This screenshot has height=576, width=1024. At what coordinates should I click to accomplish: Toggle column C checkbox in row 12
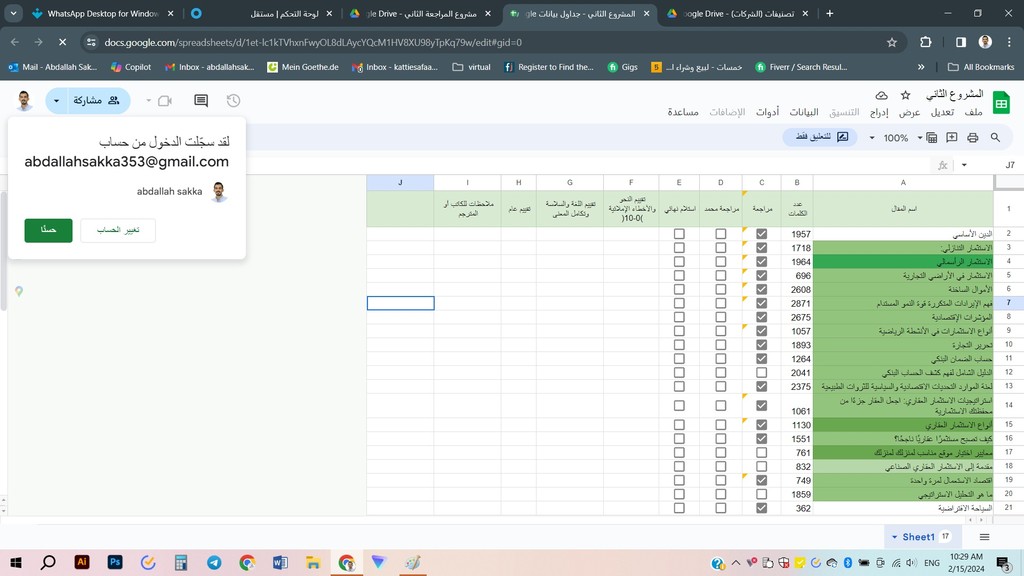tap(762, 372)
